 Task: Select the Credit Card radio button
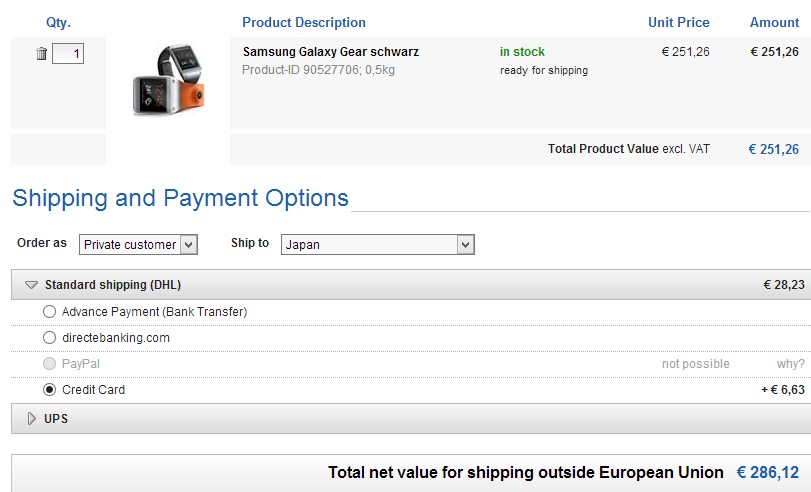[50, 390]
